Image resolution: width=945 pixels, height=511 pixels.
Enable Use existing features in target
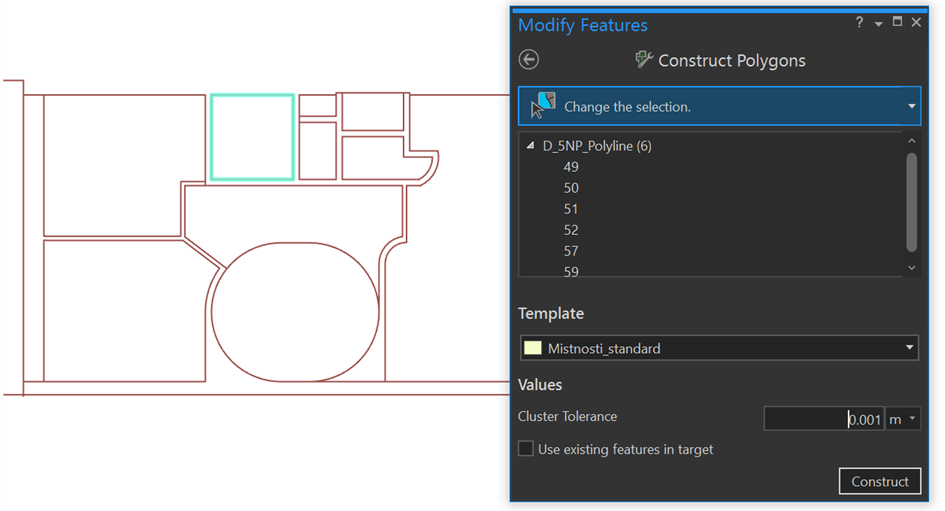point(526,449)
